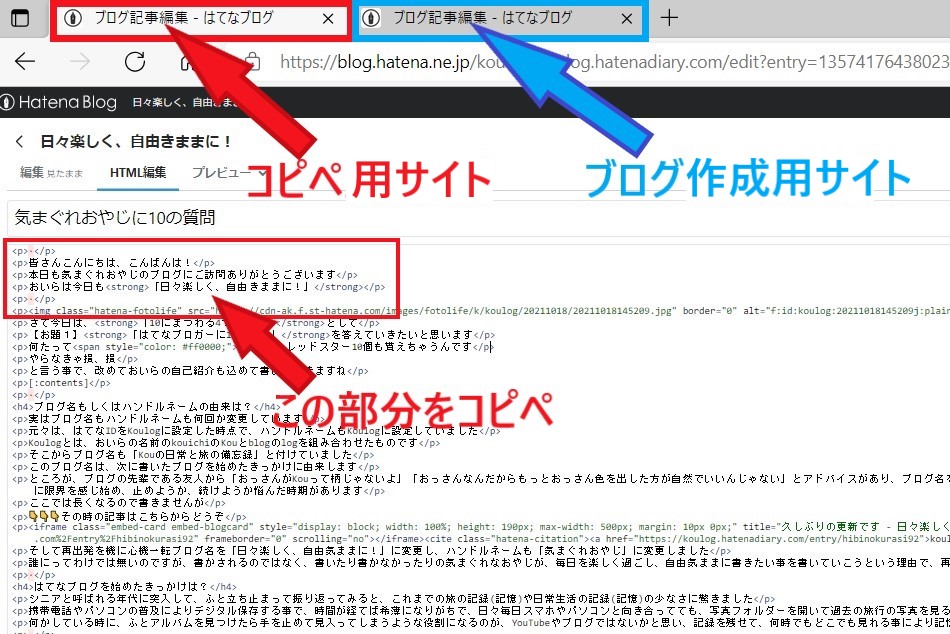Click the line starting 何かしている時に、ふとアルバム
The width and height of the screenshot is (950, 634).
pyautogui.click(x=481, y=622)
